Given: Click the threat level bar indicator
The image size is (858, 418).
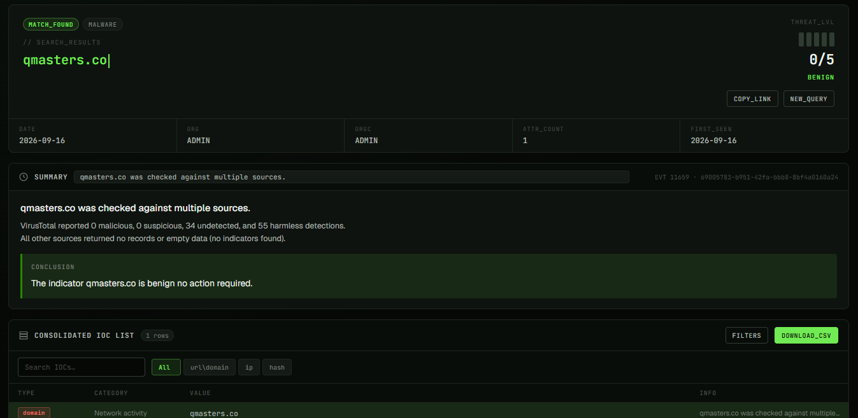Looking at the screenshot, I should click(x=816, y=39).
